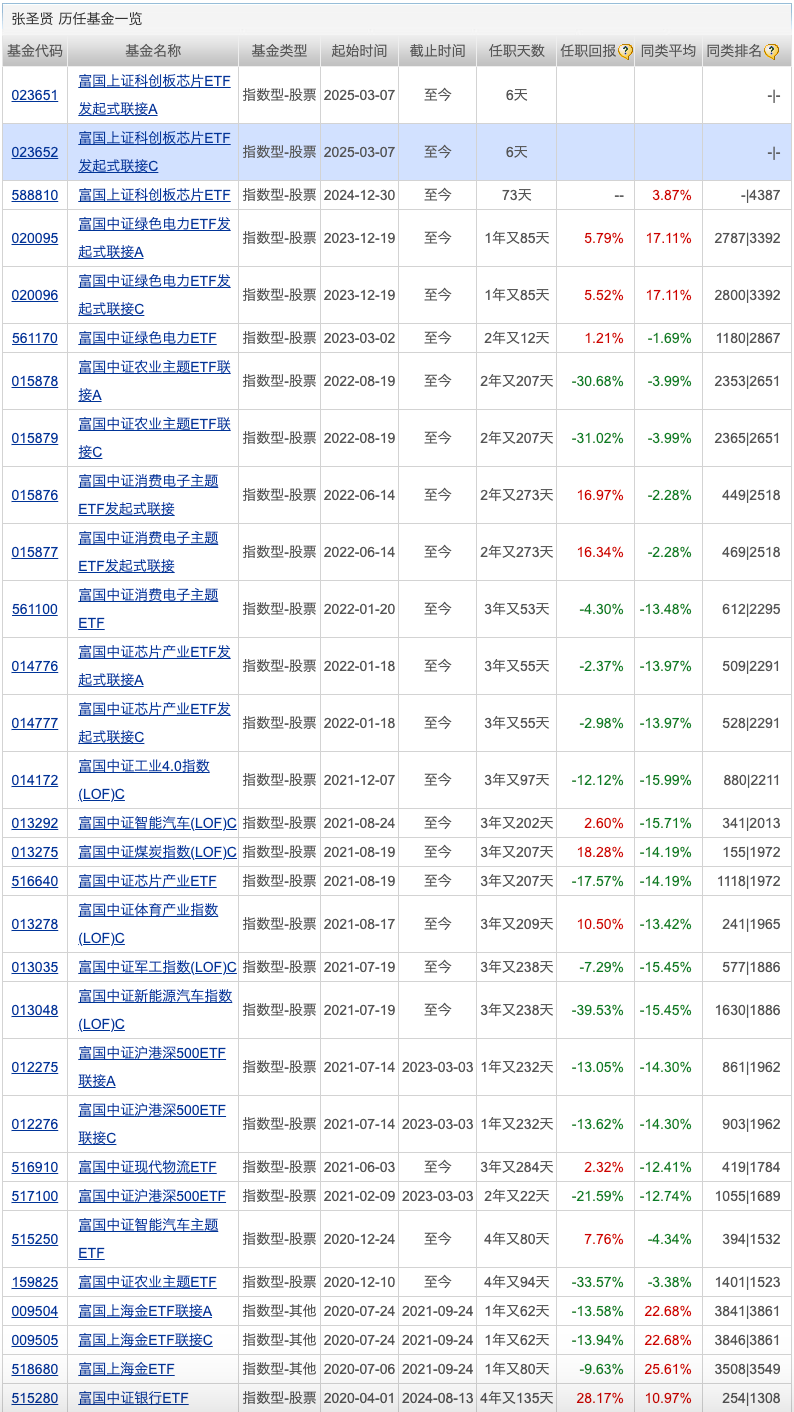Click the 2024-08-13 end date cell

click(438, 1398)
